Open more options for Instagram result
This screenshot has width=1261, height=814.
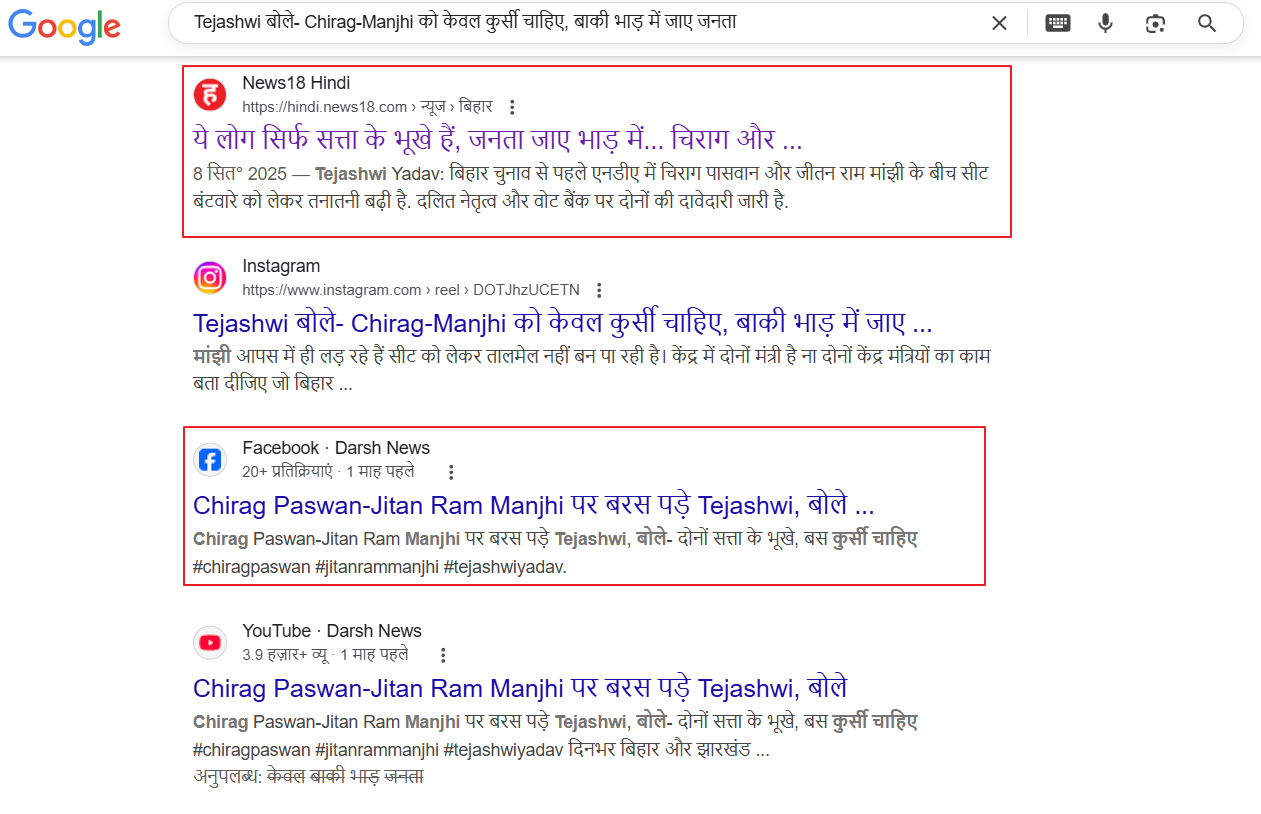599,290
